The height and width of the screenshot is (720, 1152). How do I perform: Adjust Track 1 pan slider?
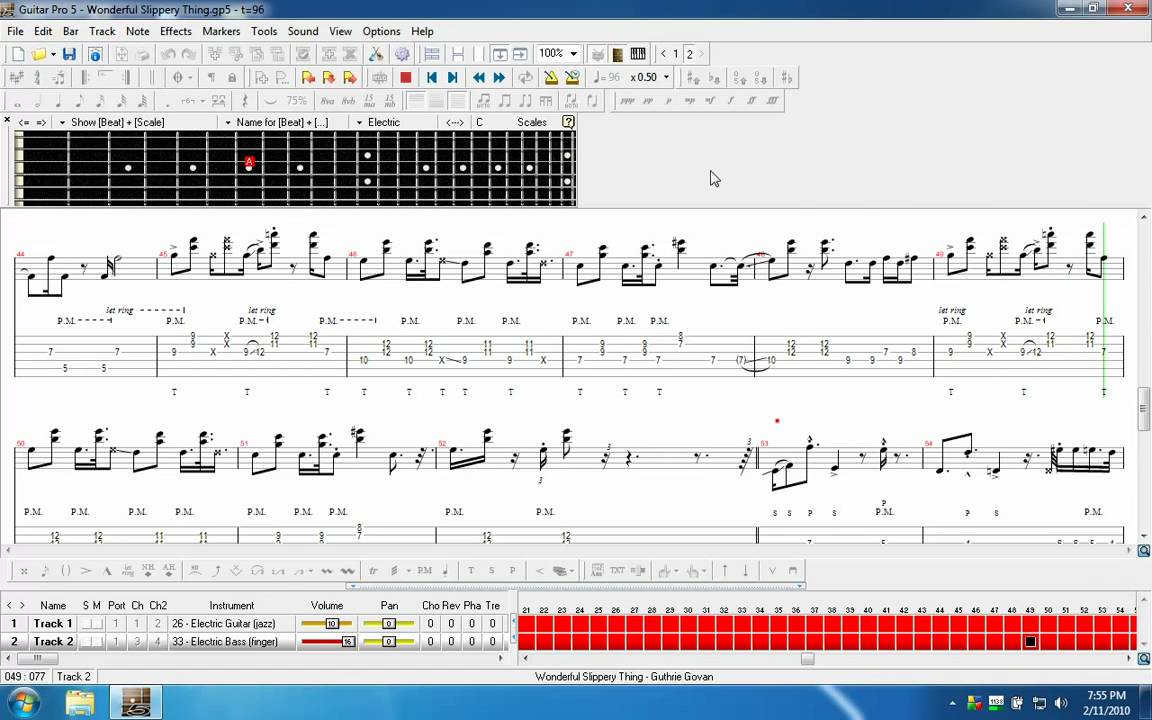click(x=389, y=624)
